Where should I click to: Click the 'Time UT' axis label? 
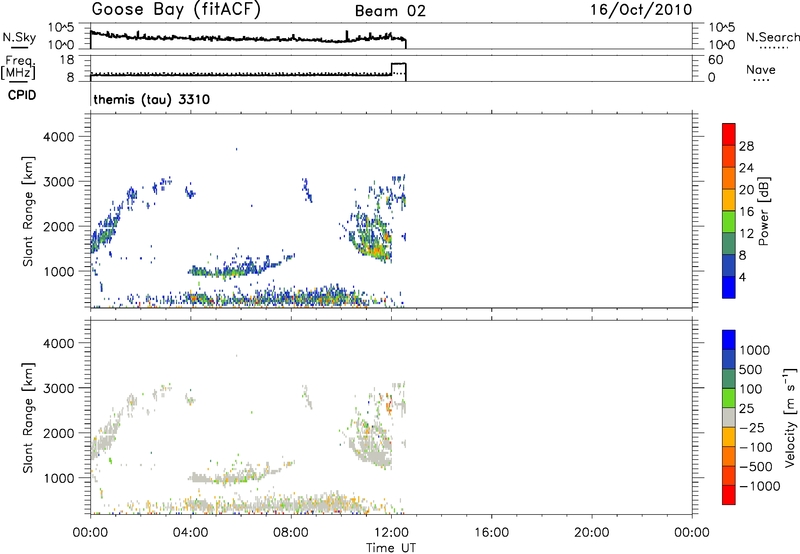391,548
